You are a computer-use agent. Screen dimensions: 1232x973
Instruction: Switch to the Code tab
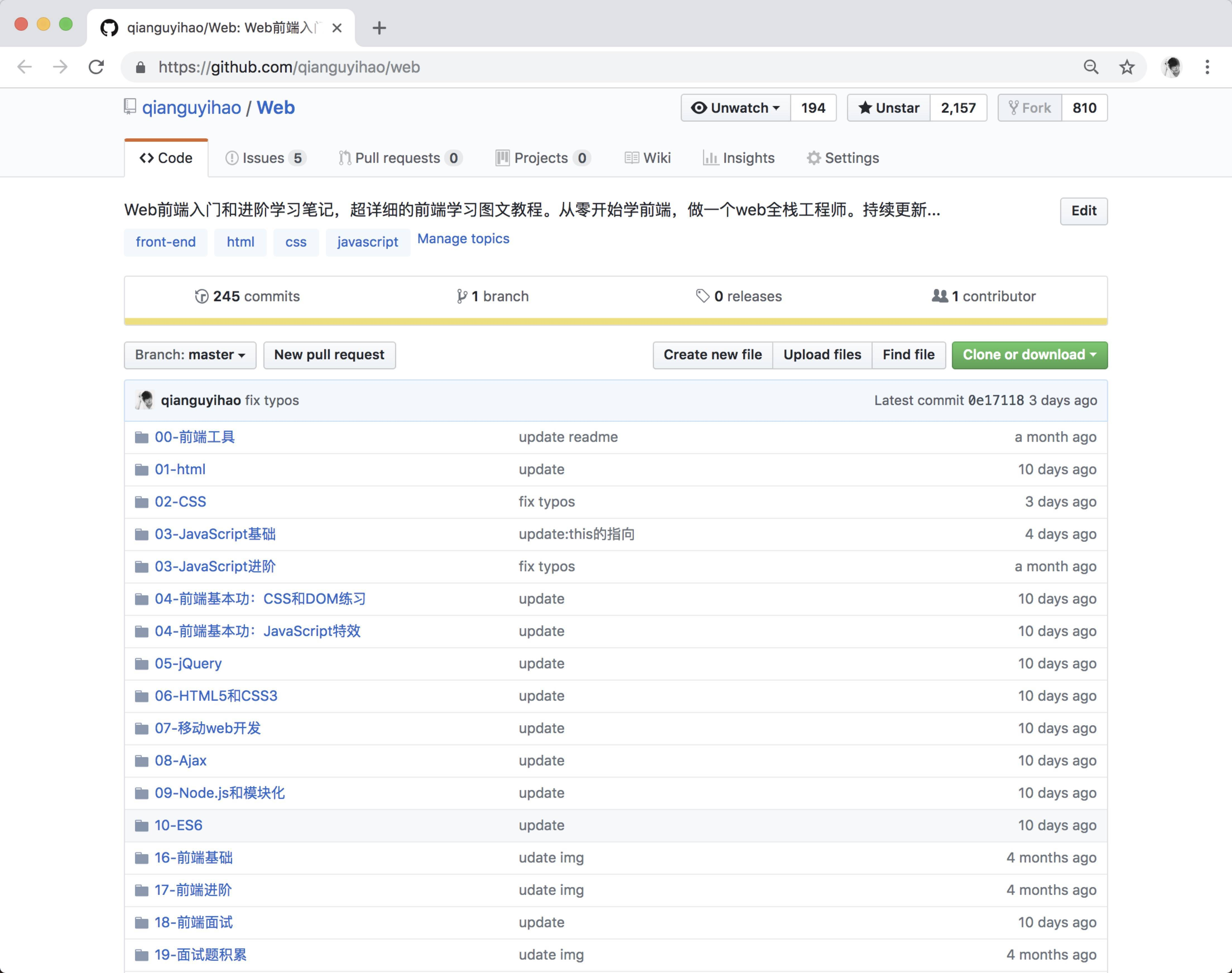(166, 158)
